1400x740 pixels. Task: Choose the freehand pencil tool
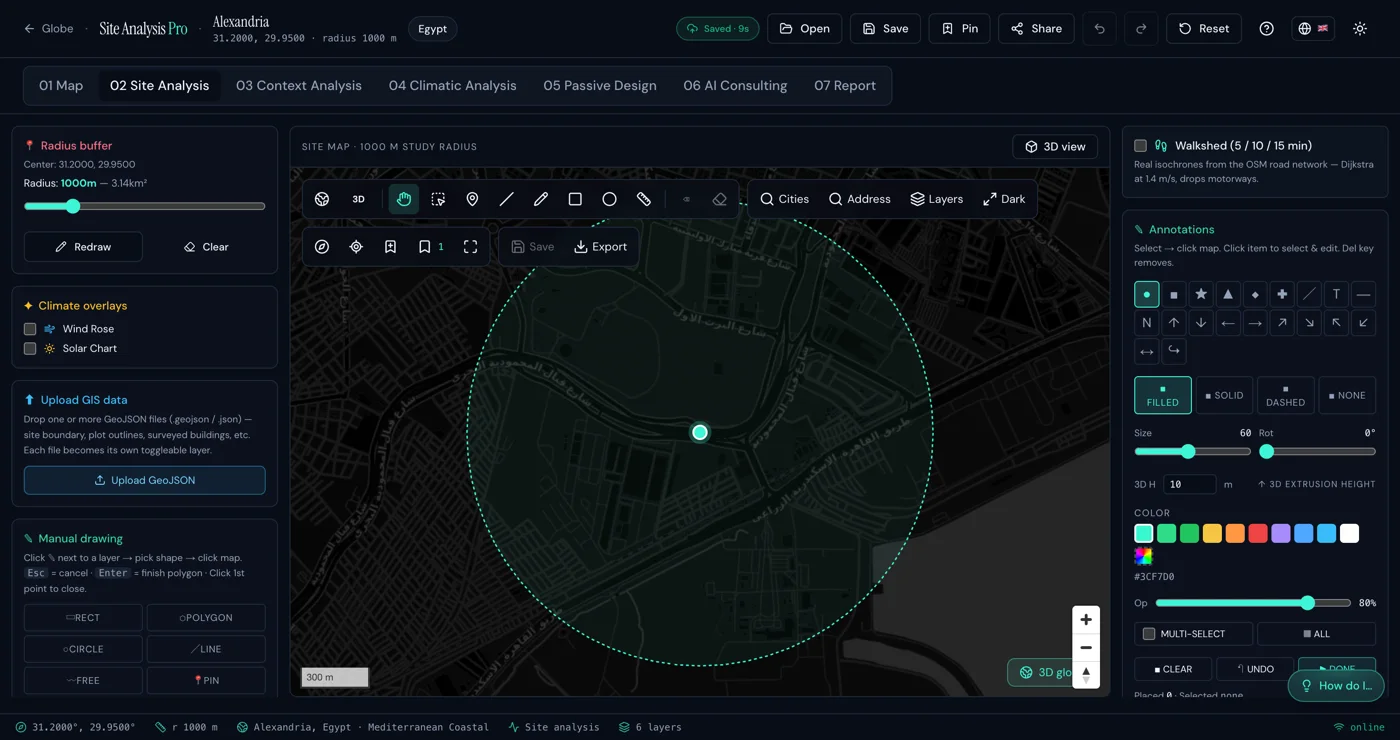point(541,199)
